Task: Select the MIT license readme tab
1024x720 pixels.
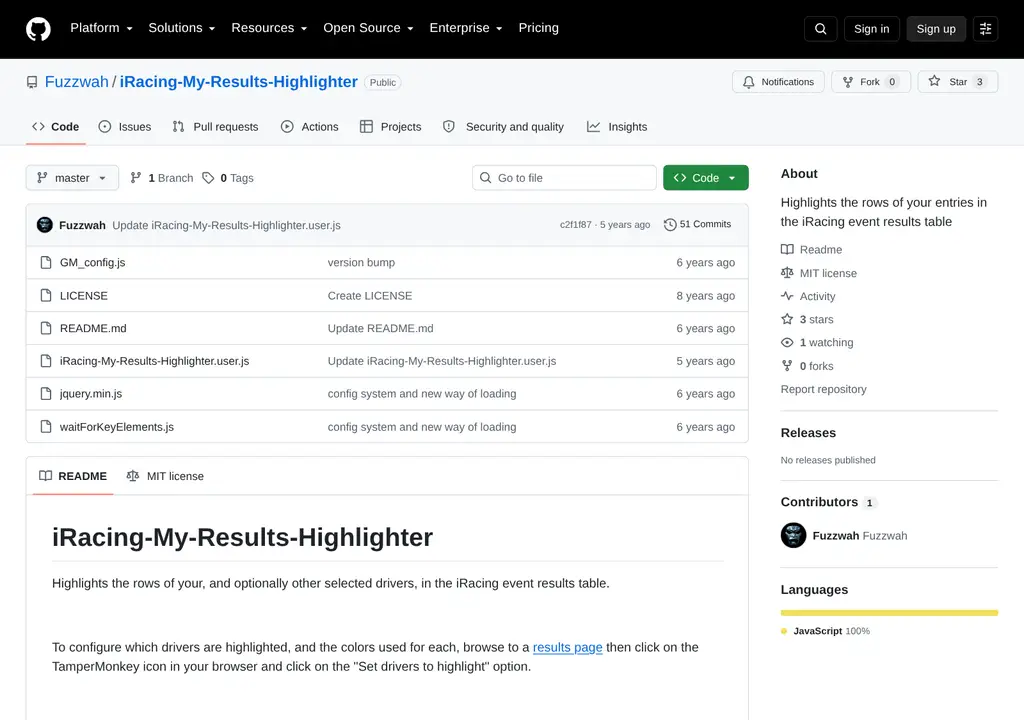Action: tap(165, 476)
